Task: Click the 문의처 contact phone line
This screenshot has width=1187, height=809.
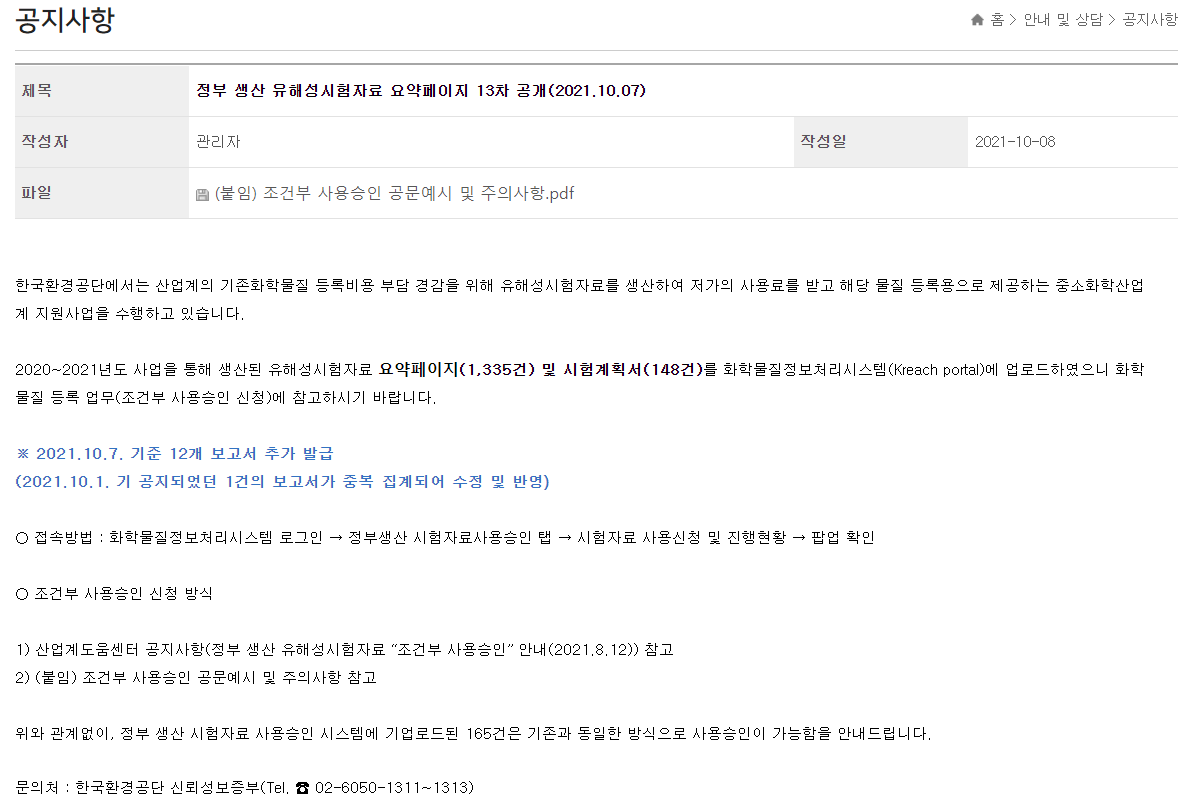Action: pos(245,788)
